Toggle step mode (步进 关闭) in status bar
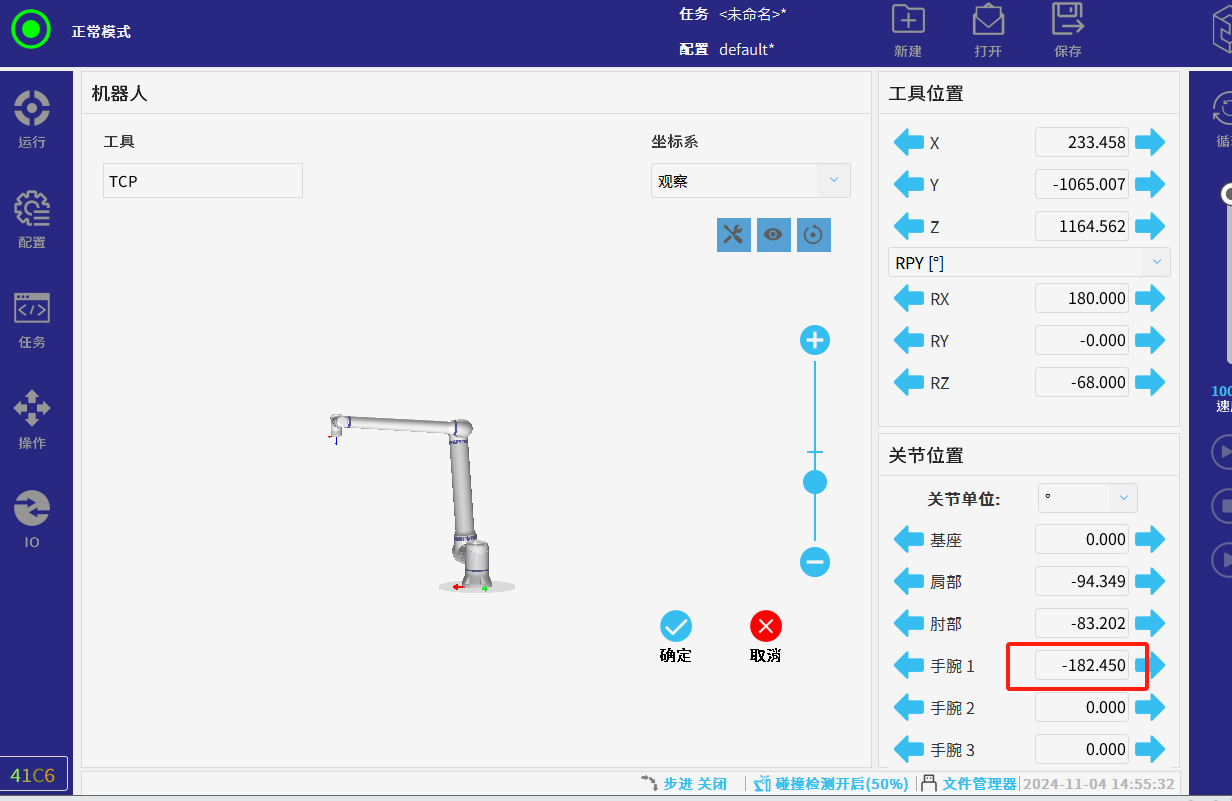The image size is (1232, 801). pyautogui.click(x=684, y=784)
